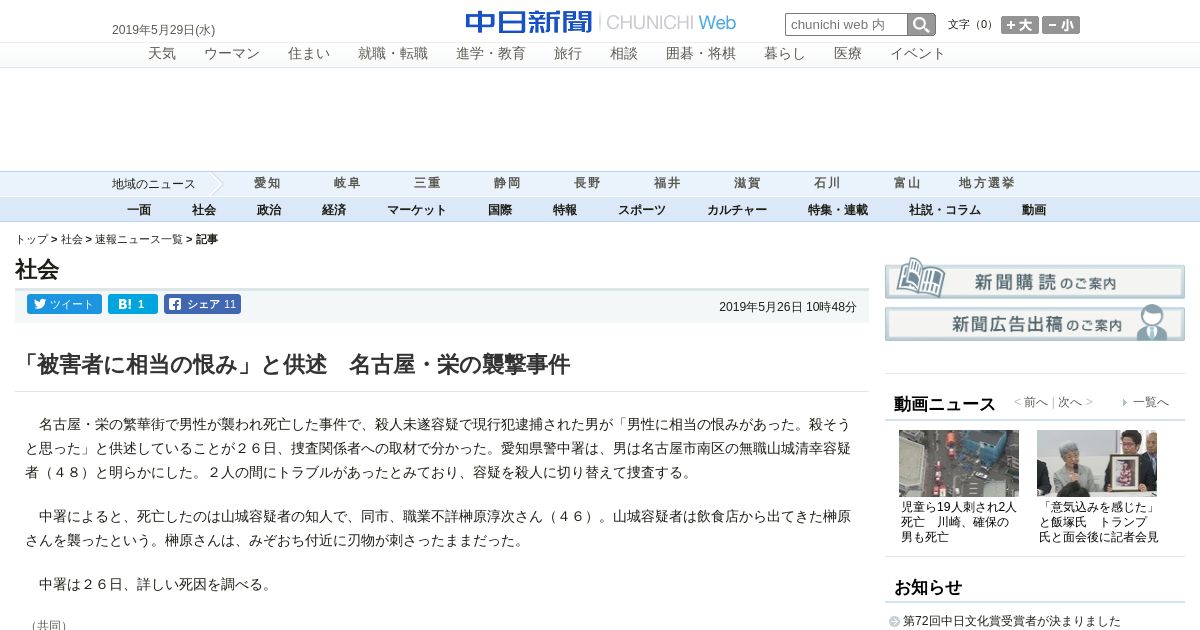This screenshot has height=630, width=1200.
Task: Go to the スポーツ section
Action: [642, 210]
